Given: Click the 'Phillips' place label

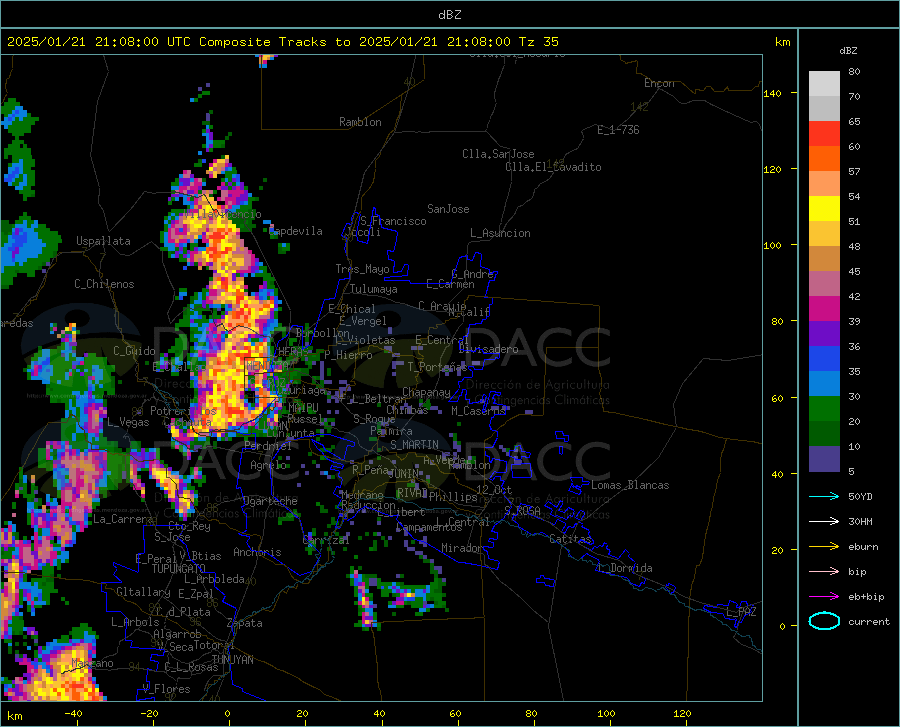Looking at the screenshot, I should (x=453, y=496).
